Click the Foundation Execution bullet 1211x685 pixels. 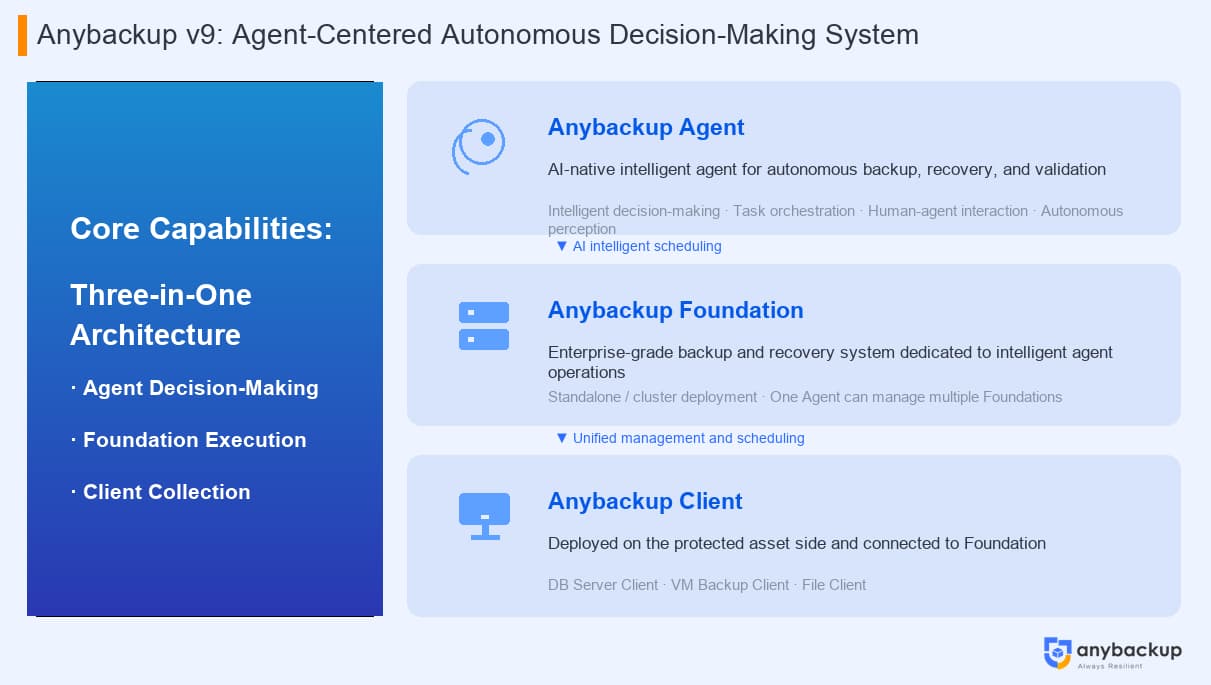pos(189,440)
